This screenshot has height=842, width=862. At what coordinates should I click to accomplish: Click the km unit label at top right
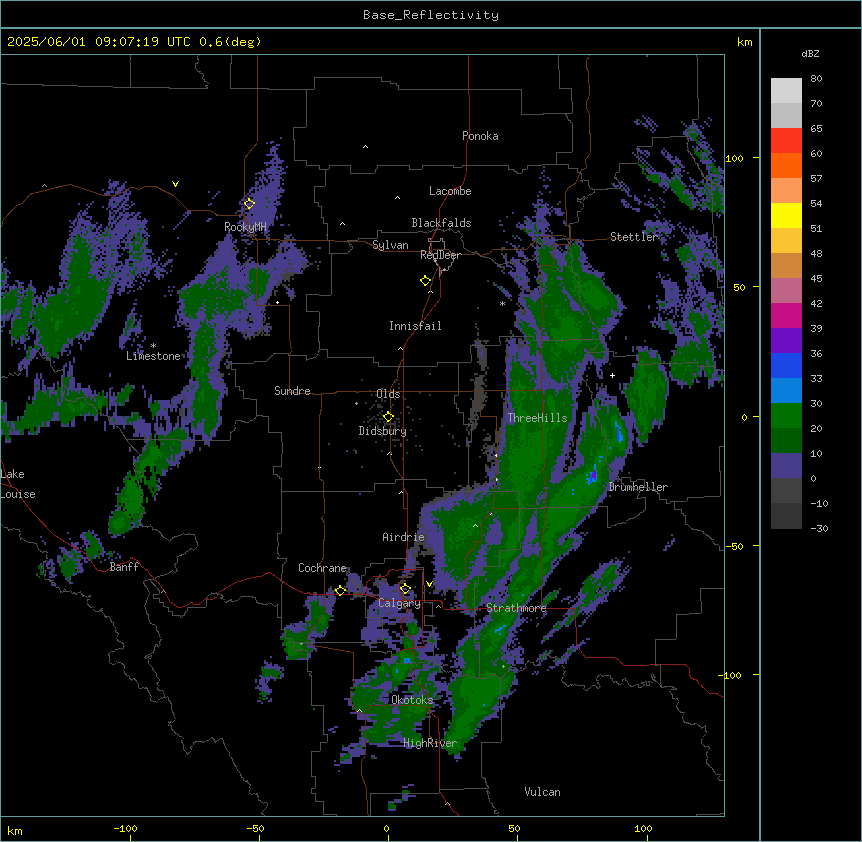point(744,42)
